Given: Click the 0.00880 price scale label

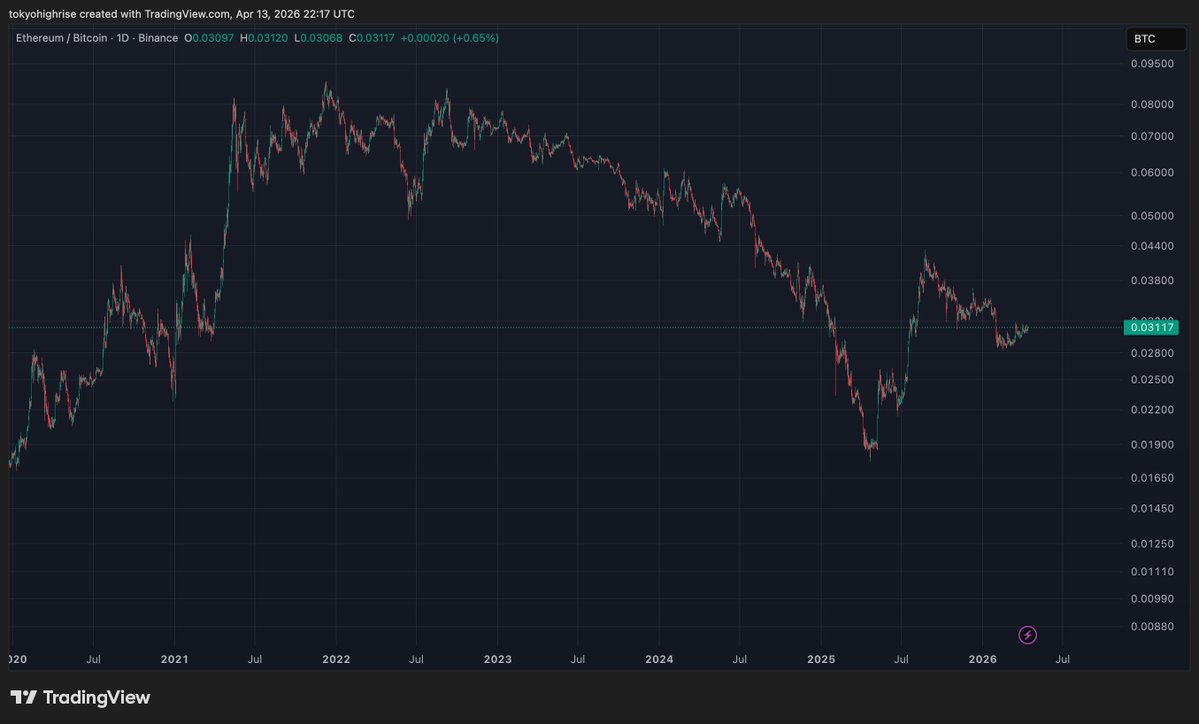Looking at the screenshot, I should point(1153,627).
